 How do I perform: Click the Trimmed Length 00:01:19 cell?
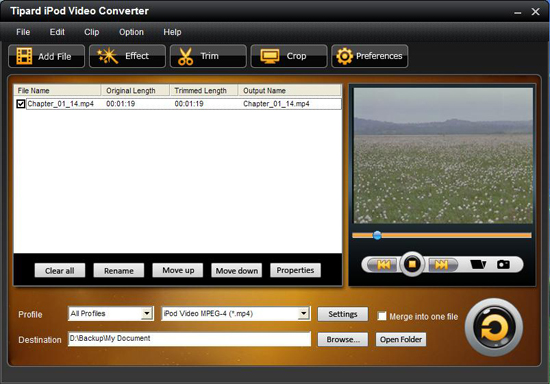(189, 104)
